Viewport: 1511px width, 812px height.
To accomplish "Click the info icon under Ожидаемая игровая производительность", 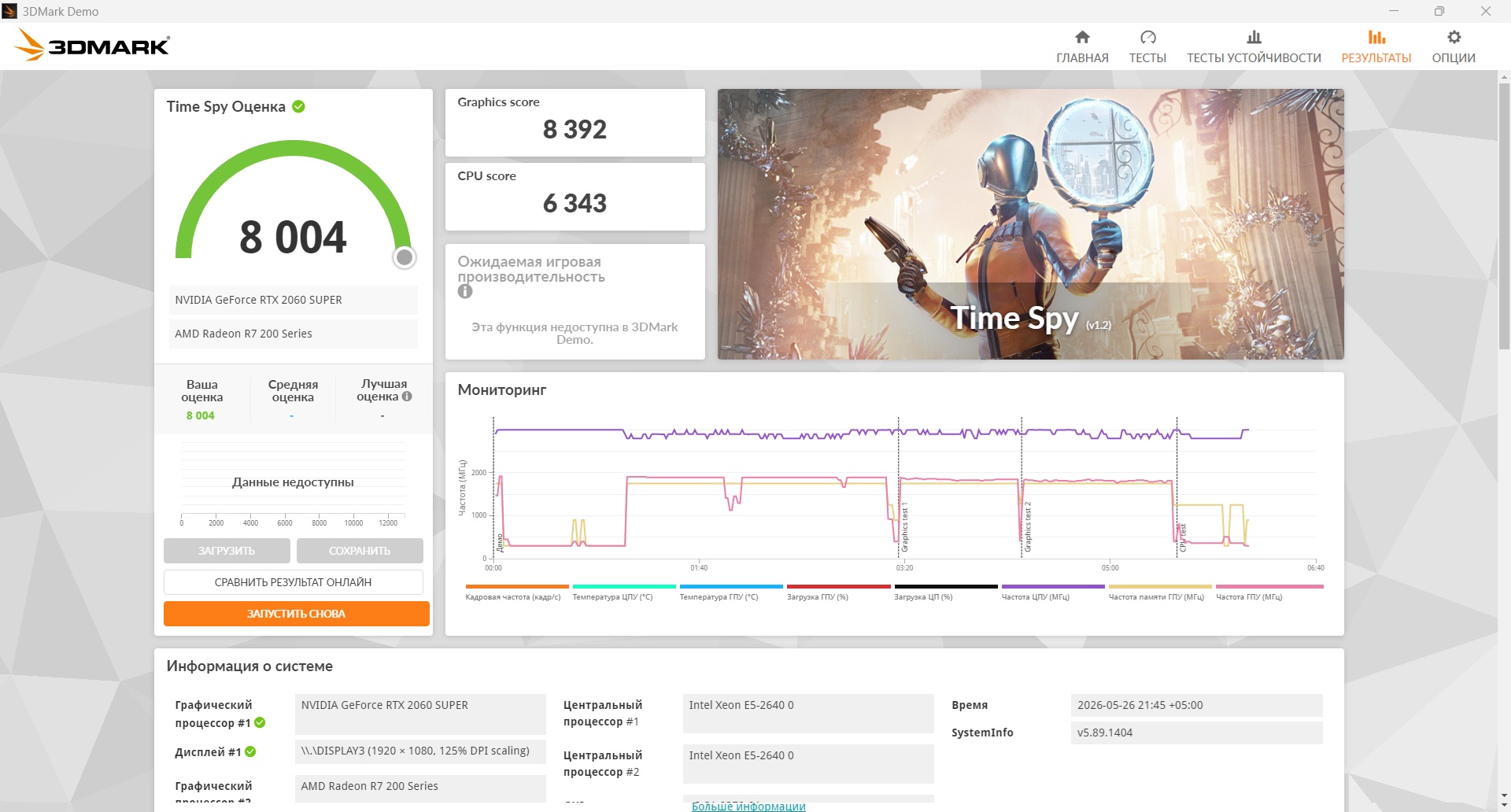I will tap(465, 291).
